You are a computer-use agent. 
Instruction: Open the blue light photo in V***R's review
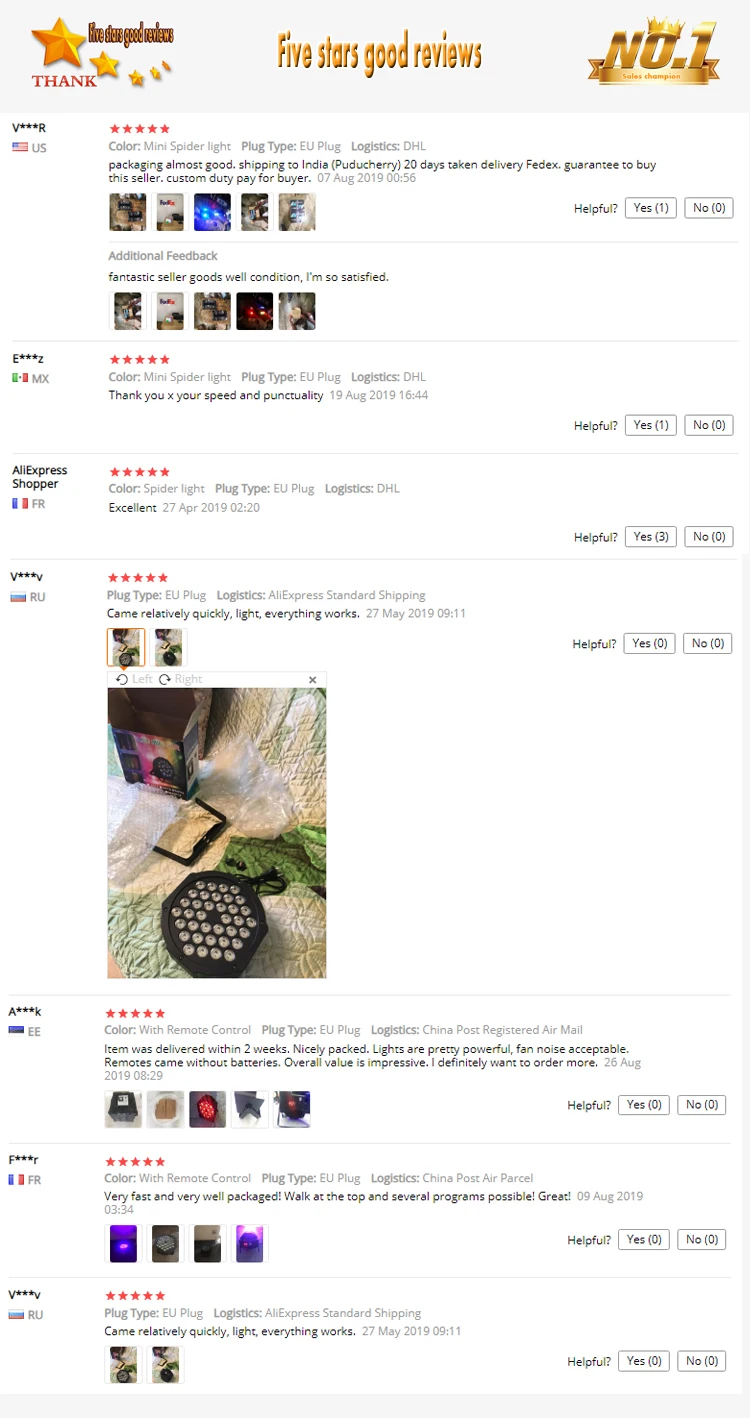(x=212, y=212)
